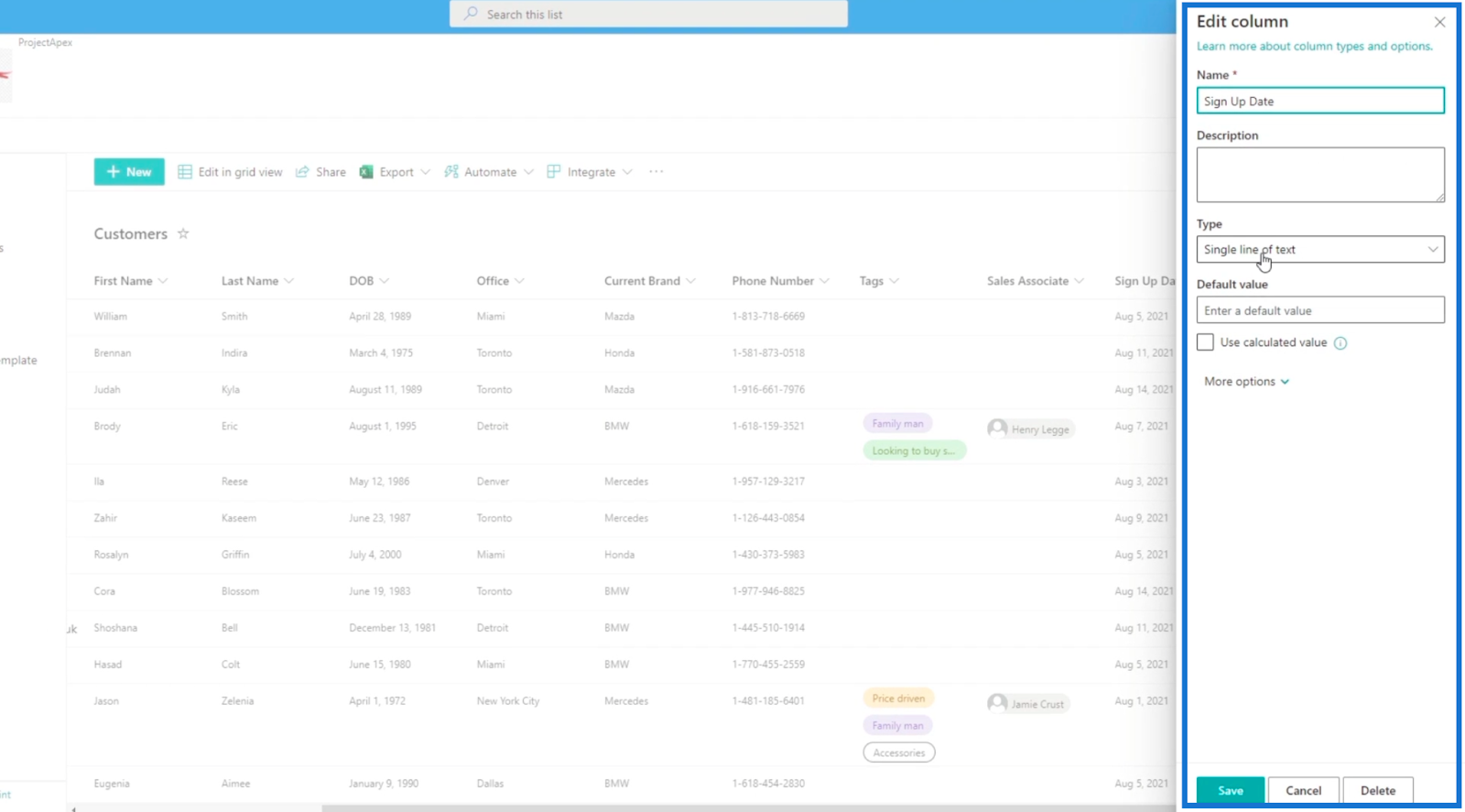Click the Export to Excel icon
1465x812 pixels.
366,172
